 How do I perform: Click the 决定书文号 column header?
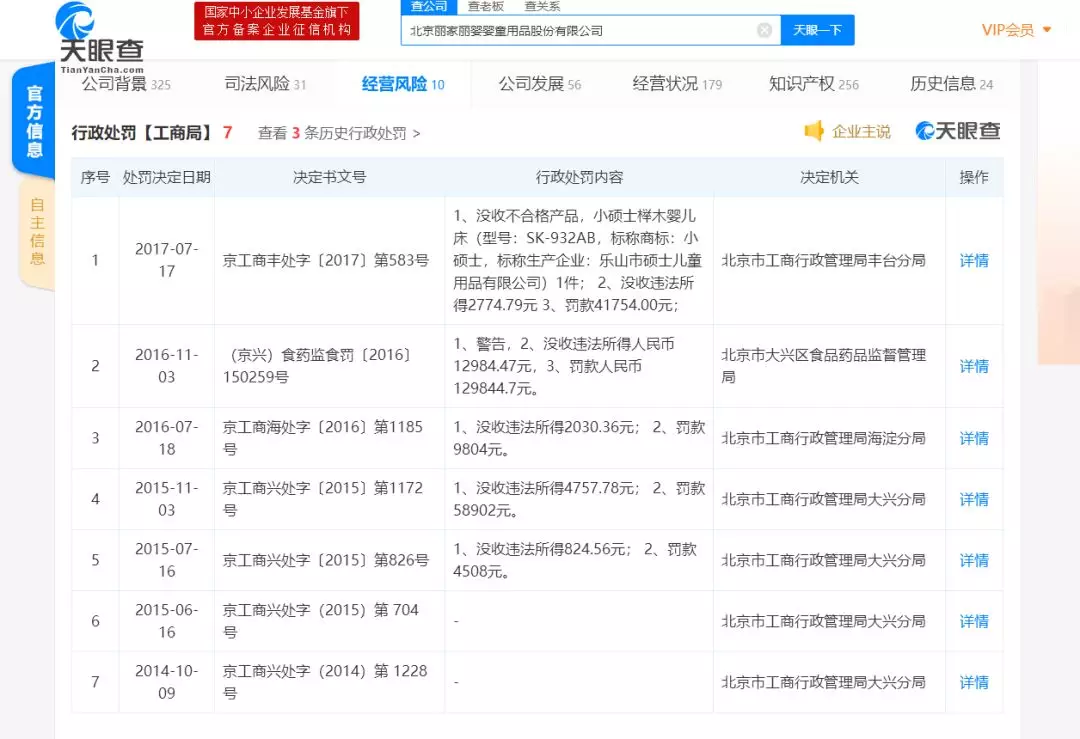329,177
